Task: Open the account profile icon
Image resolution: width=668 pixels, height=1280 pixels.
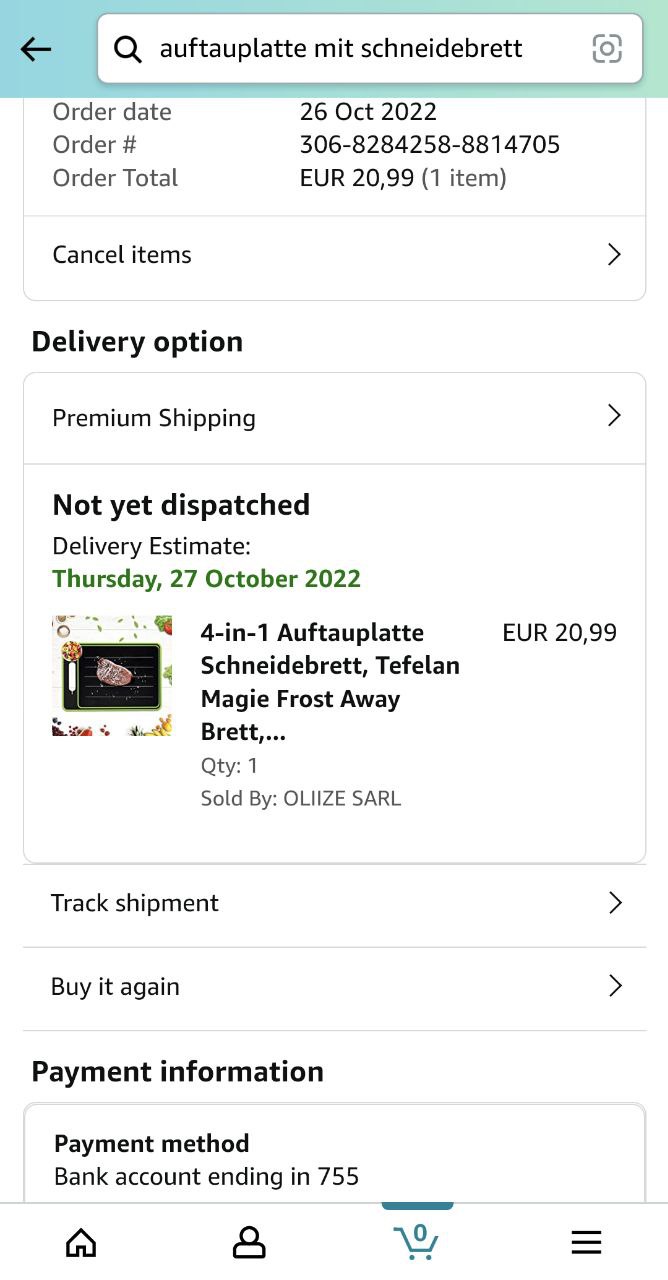Action: click(249, 1242)
